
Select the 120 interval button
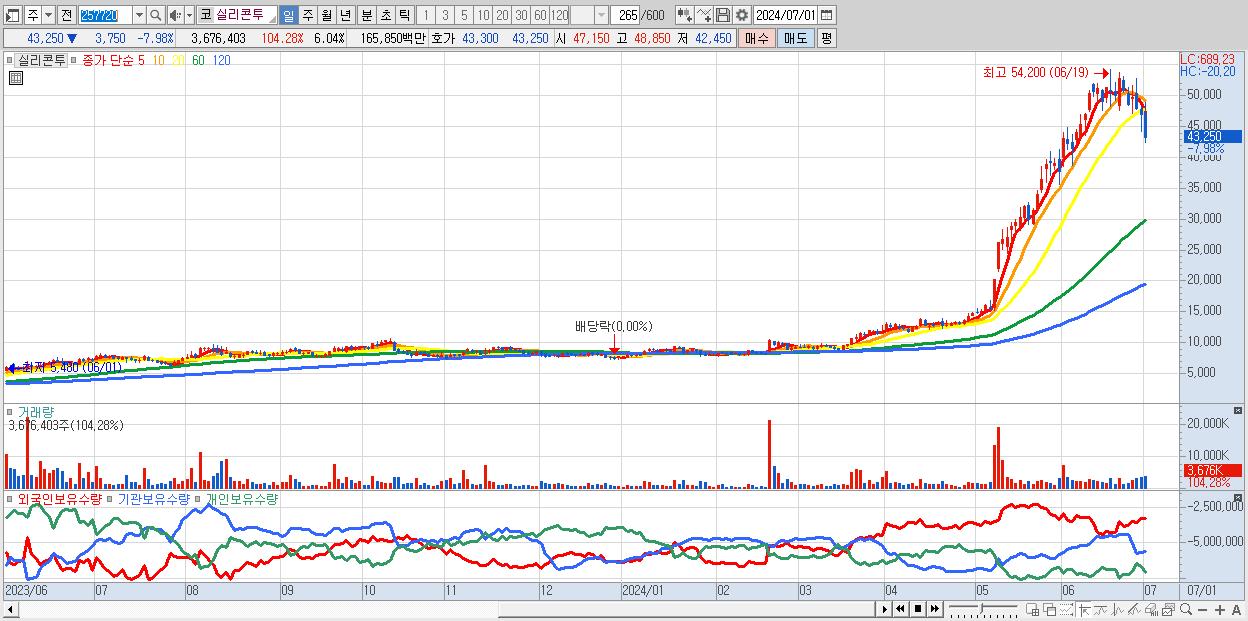pyautogui.click(x=560, y=15)
